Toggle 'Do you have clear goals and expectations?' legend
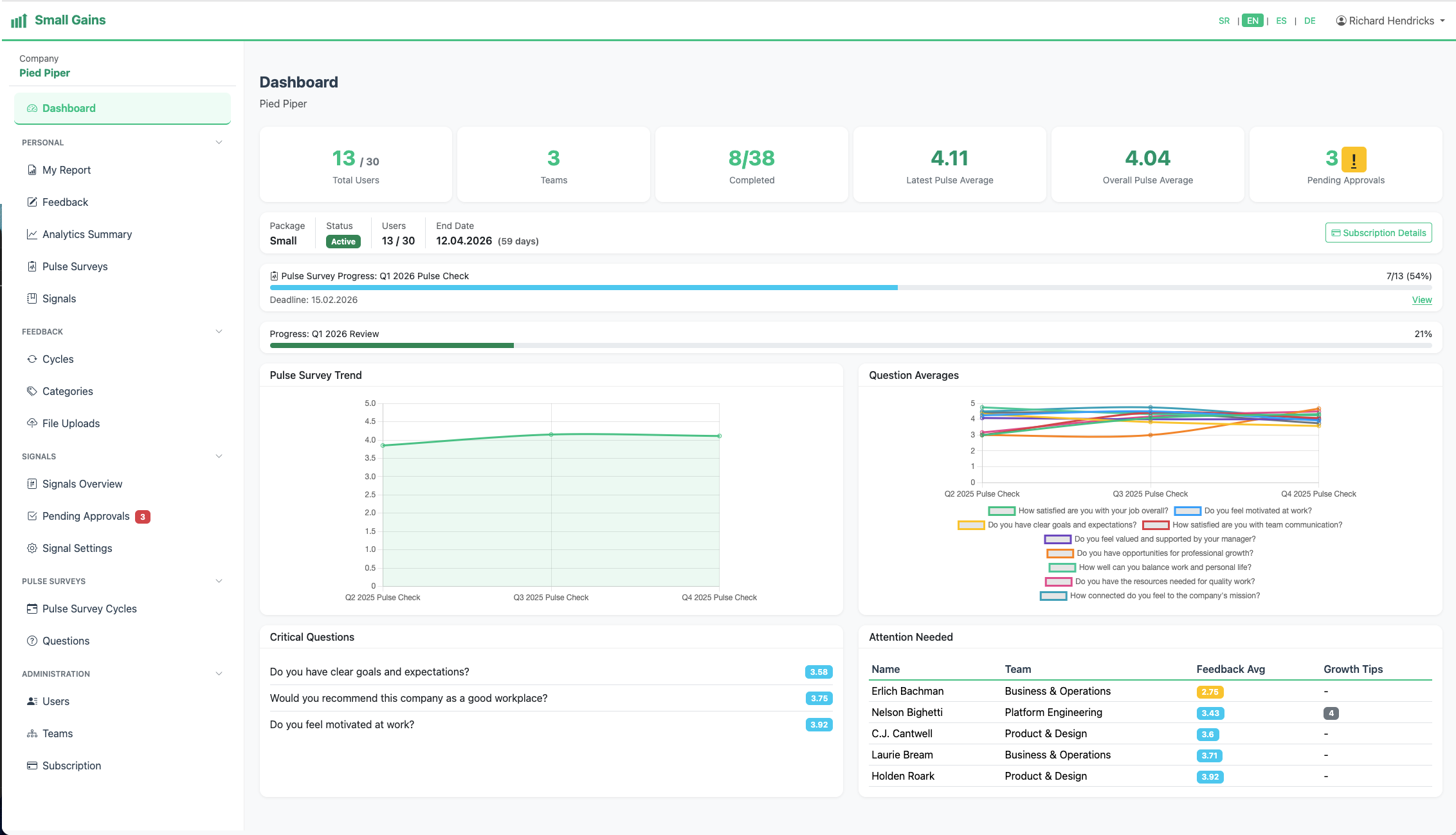This screenshot has width=1456, height=835. (1047, 525)
